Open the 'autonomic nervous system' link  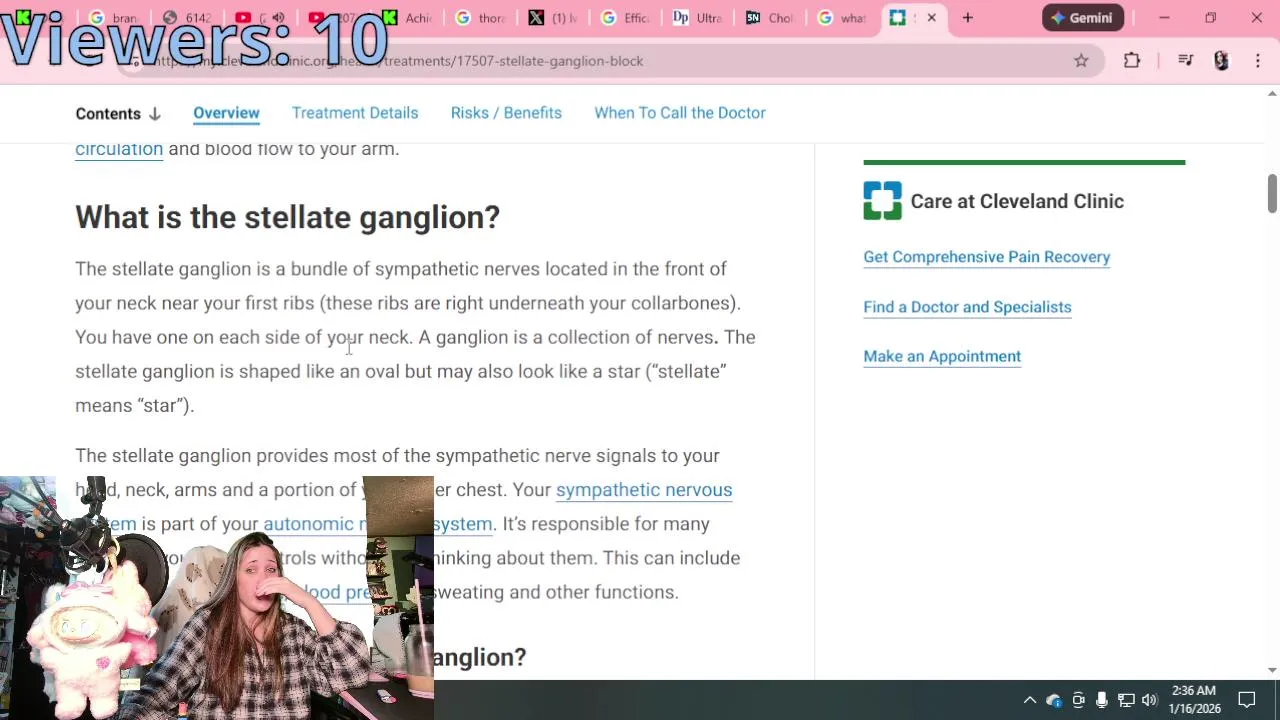pyautogui.click(x=378, y=524)
